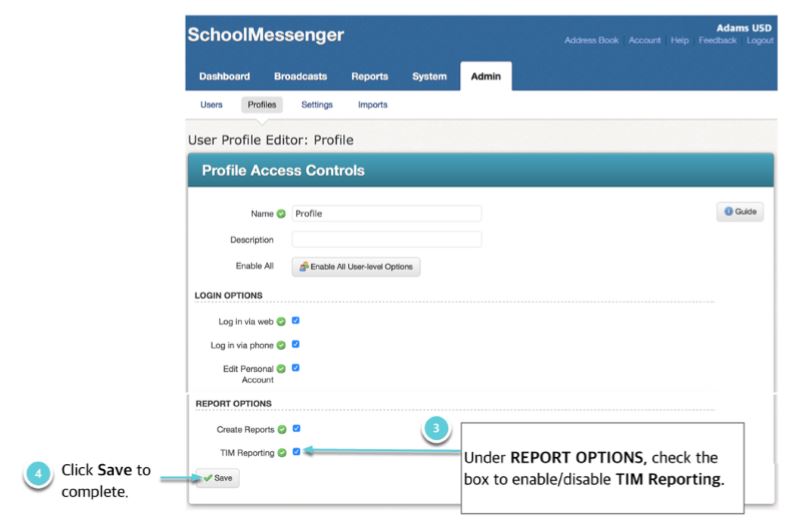Toggle the Create Reports checkbox
Image resolution: width=797 pixels, height=527 pixels.
tap(297, 428)
